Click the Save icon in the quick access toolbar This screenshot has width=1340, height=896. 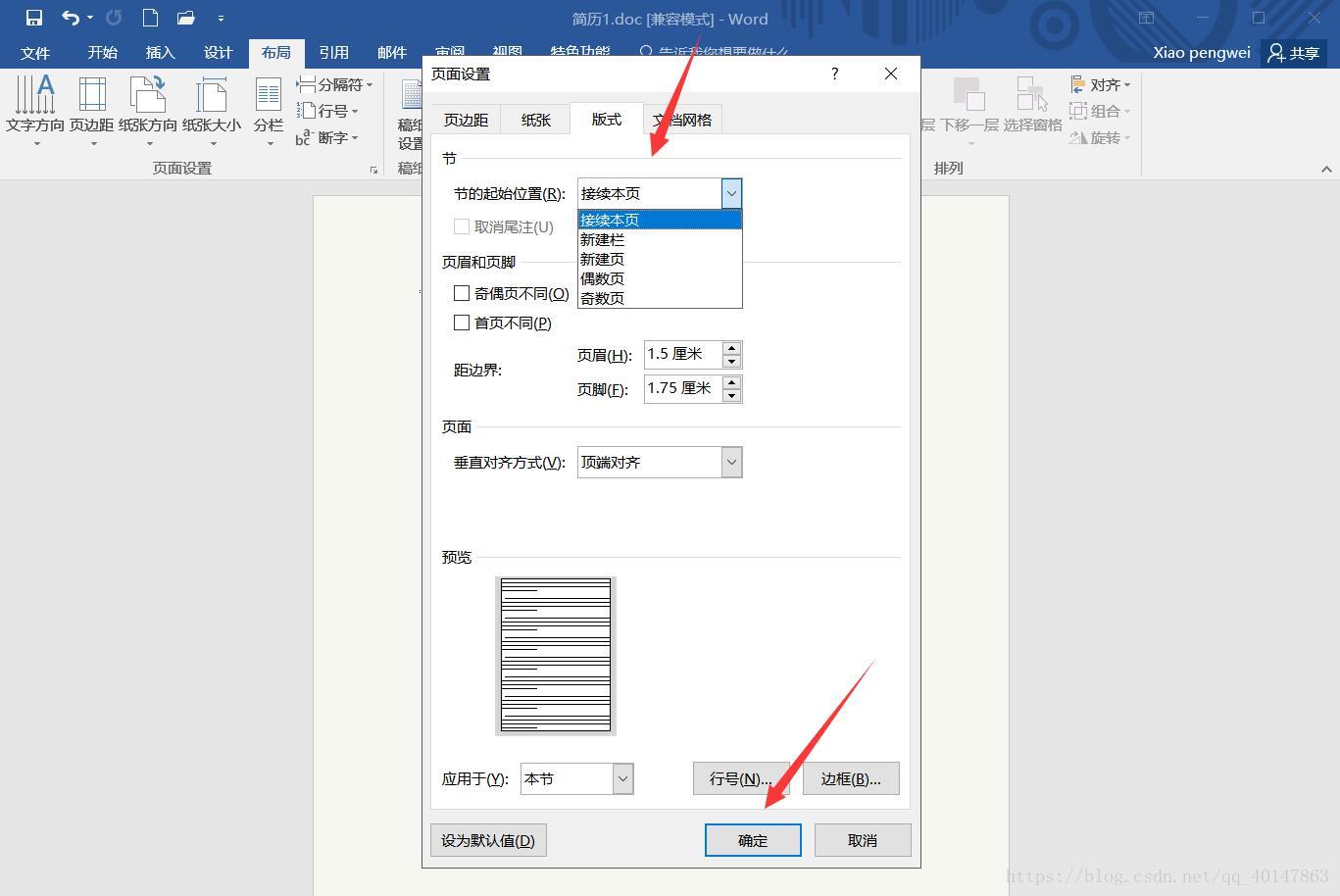click(x=34, y=18)
